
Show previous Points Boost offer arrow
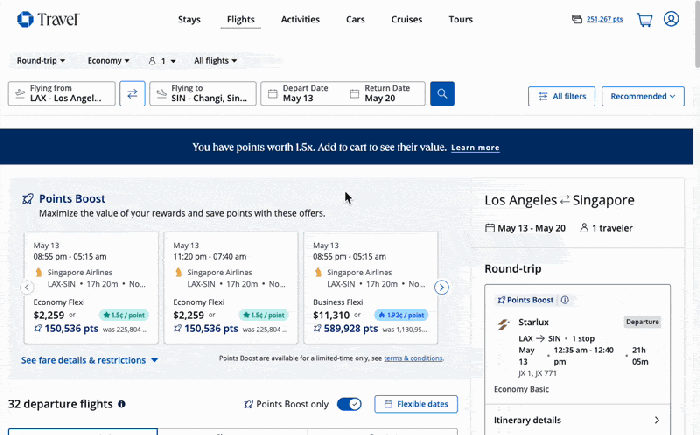click(x=27, y=287)
